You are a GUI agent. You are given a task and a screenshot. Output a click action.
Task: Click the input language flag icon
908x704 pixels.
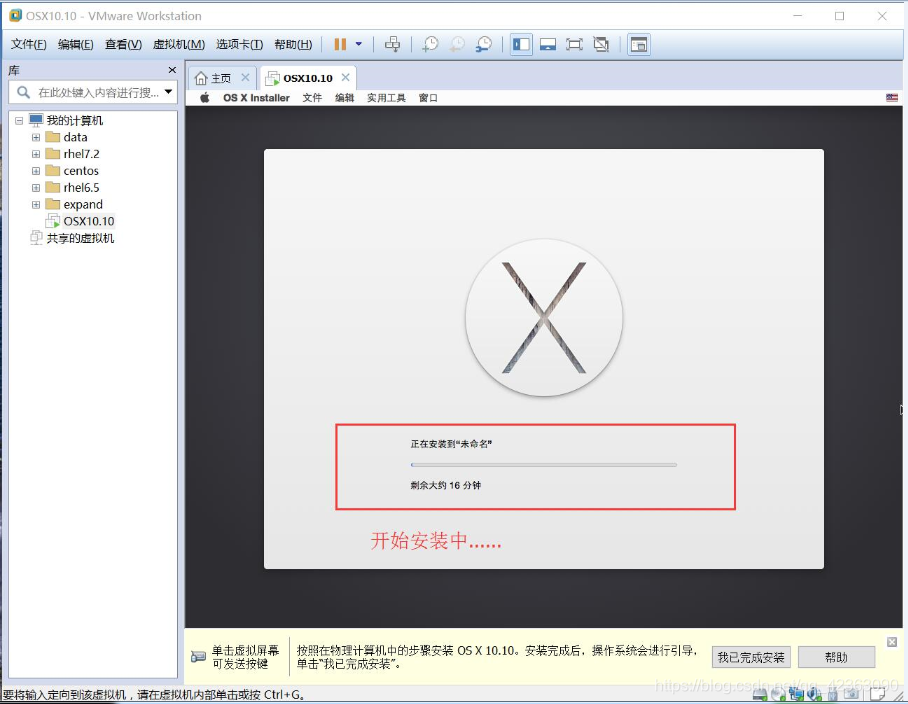pos(892,97)
